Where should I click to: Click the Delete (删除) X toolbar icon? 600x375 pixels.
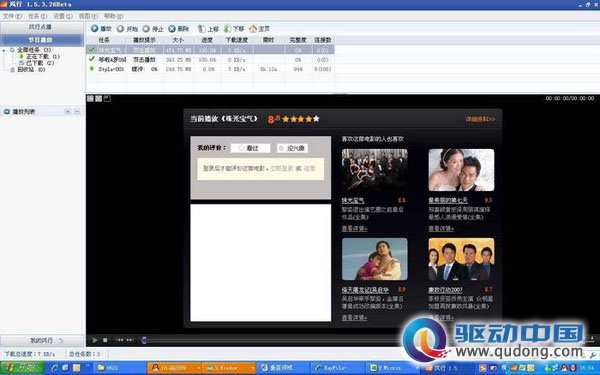tap(172, 29)
